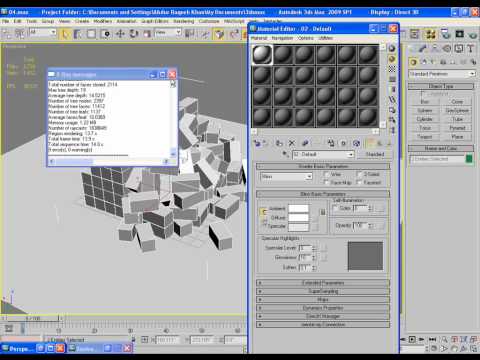Open Rendered Frame Window icon
Screen dimensions: 480x360
point(460,34)
